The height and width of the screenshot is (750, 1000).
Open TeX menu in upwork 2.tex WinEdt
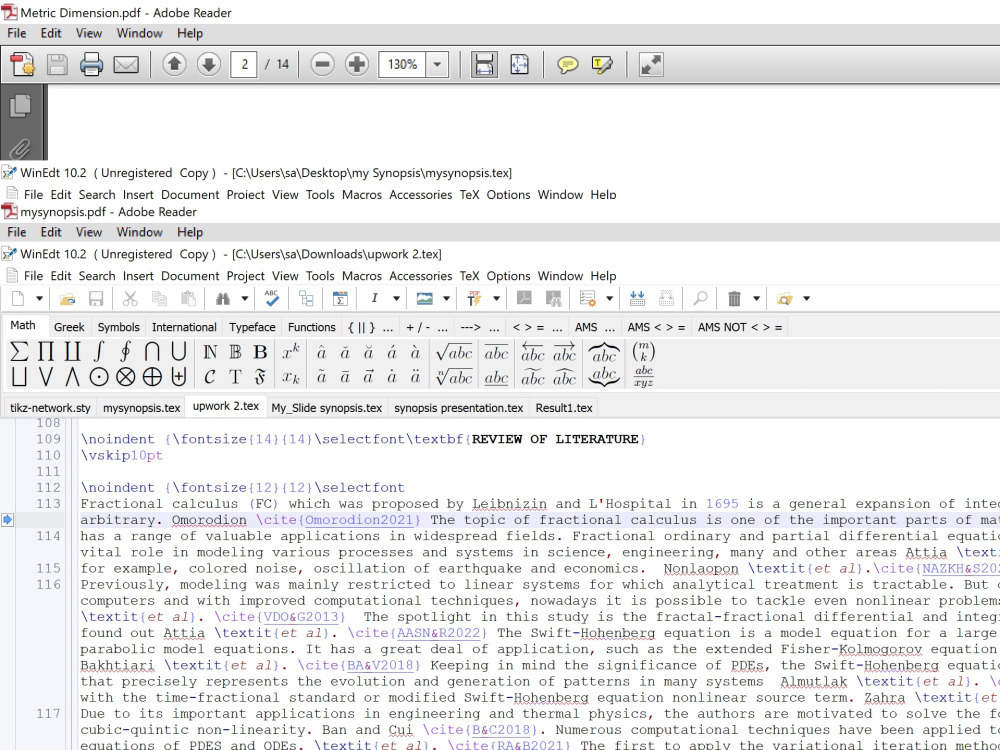[x=469, y=276]
